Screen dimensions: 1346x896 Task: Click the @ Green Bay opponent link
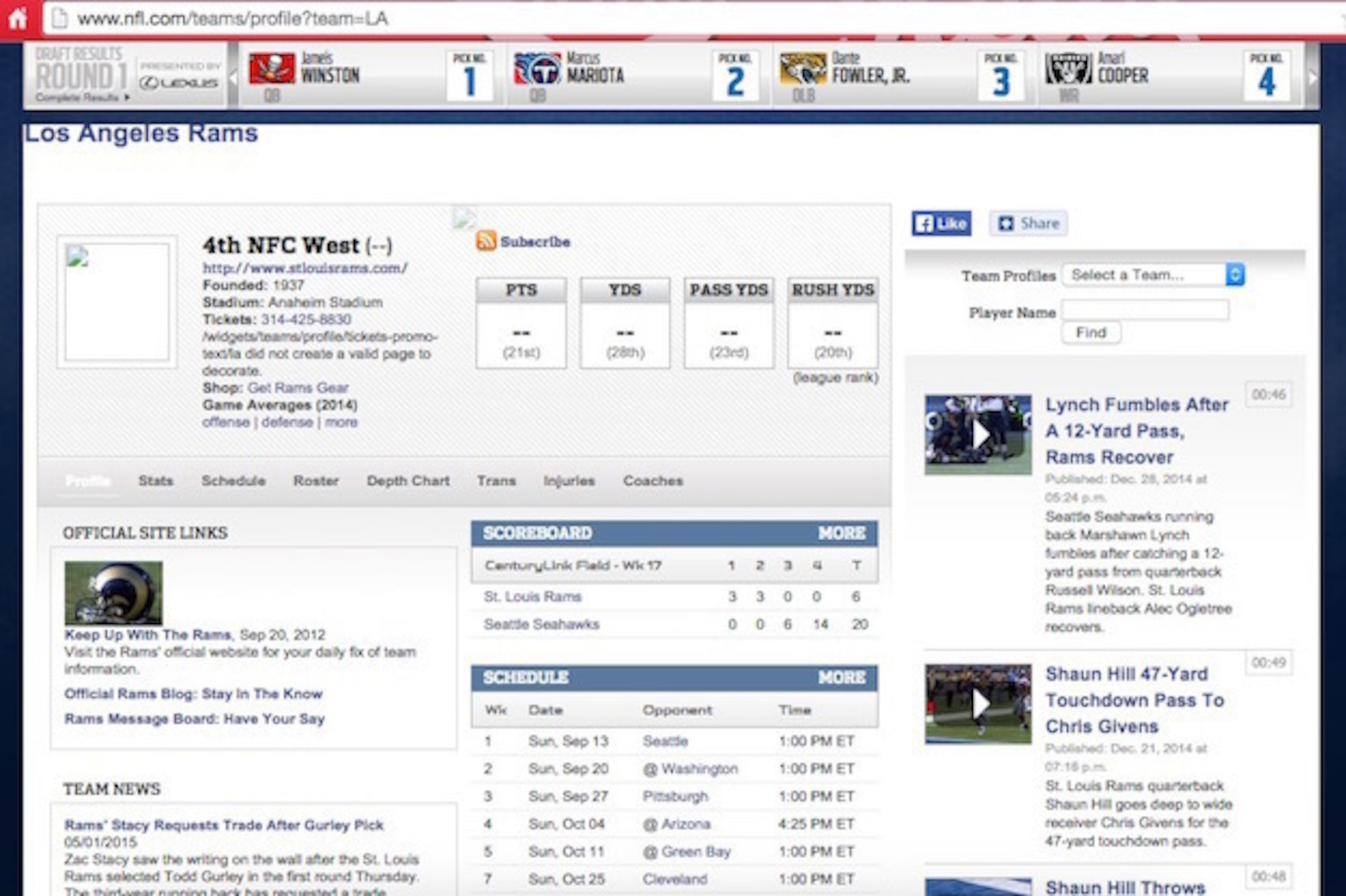(687, 852)
